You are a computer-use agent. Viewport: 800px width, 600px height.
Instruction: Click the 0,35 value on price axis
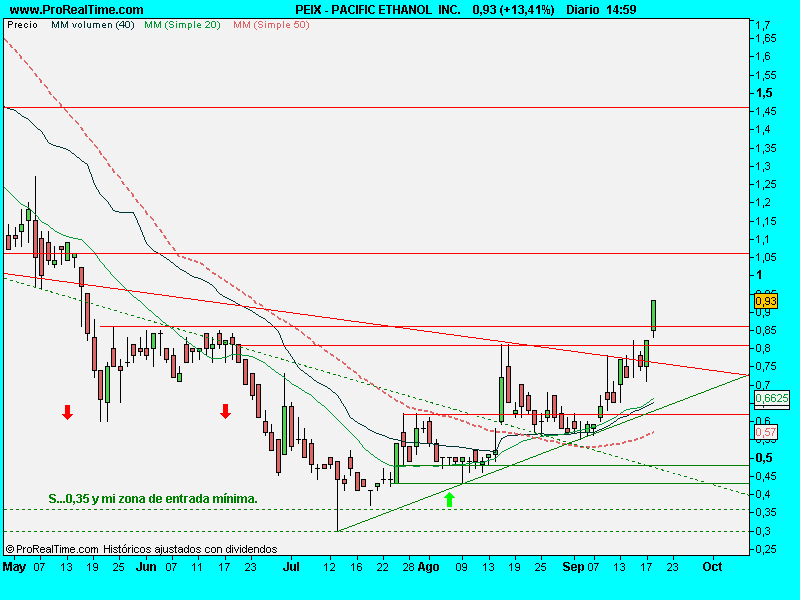[x=766, y=512]
